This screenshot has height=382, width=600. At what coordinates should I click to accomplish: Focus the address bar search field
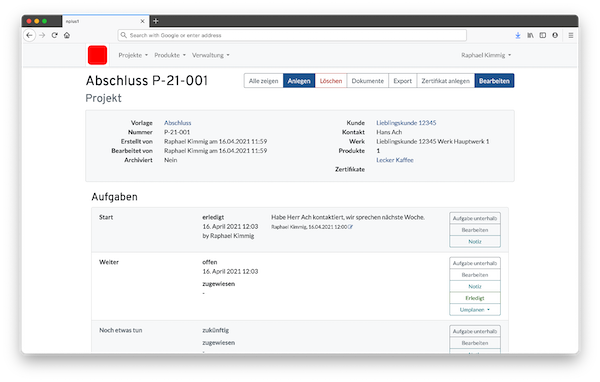(292, 35)
